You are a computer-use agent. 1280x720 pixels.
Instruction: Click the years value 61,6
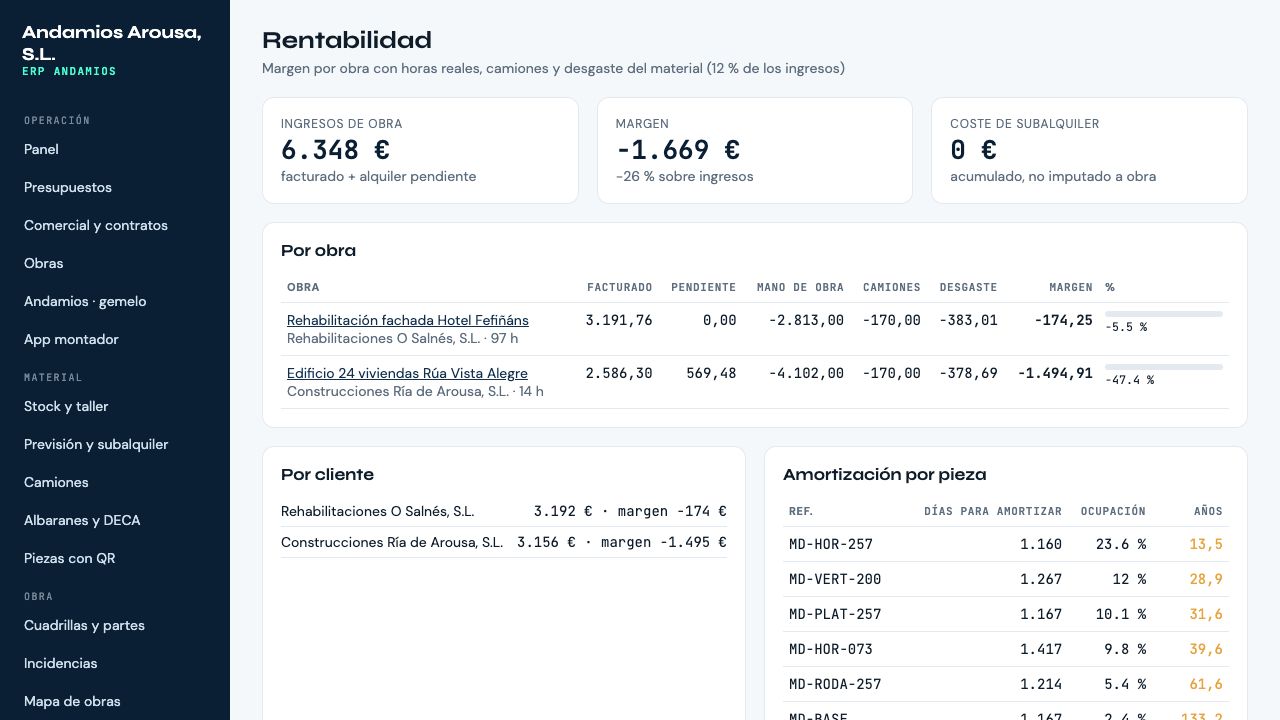tap(1206, 684)
